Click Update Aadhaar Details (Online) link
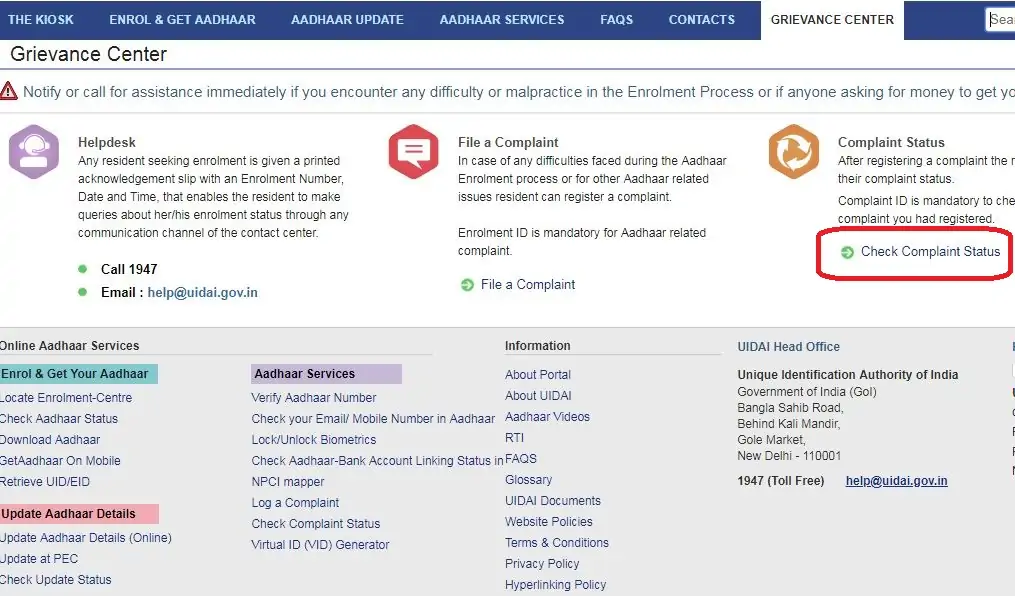Image resolution: width=1015 pixels, height=596 pixels. pos(85,538)
